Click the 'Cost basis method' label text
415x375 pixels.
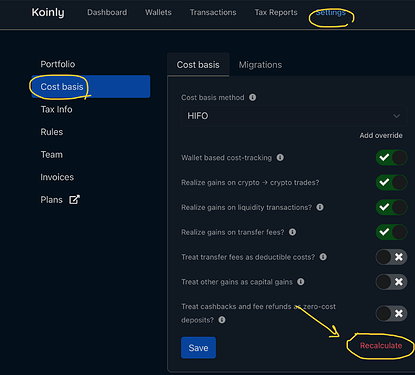point(213,97)
